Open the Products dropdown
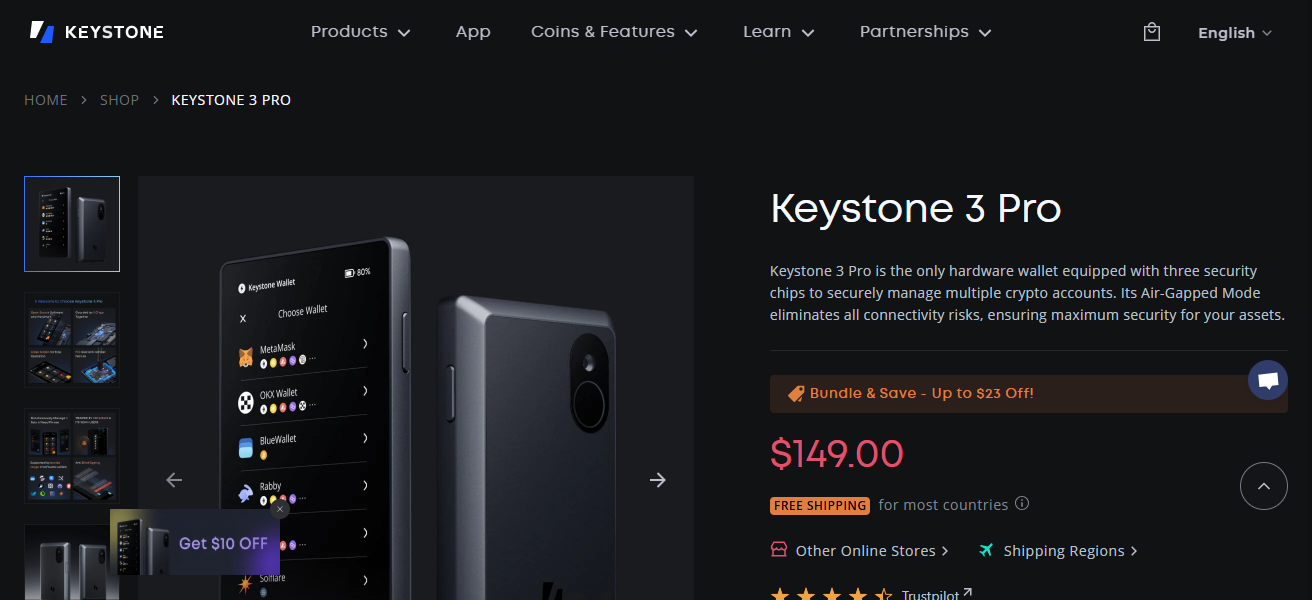The image size is (1312, 600). click(361, 31)
